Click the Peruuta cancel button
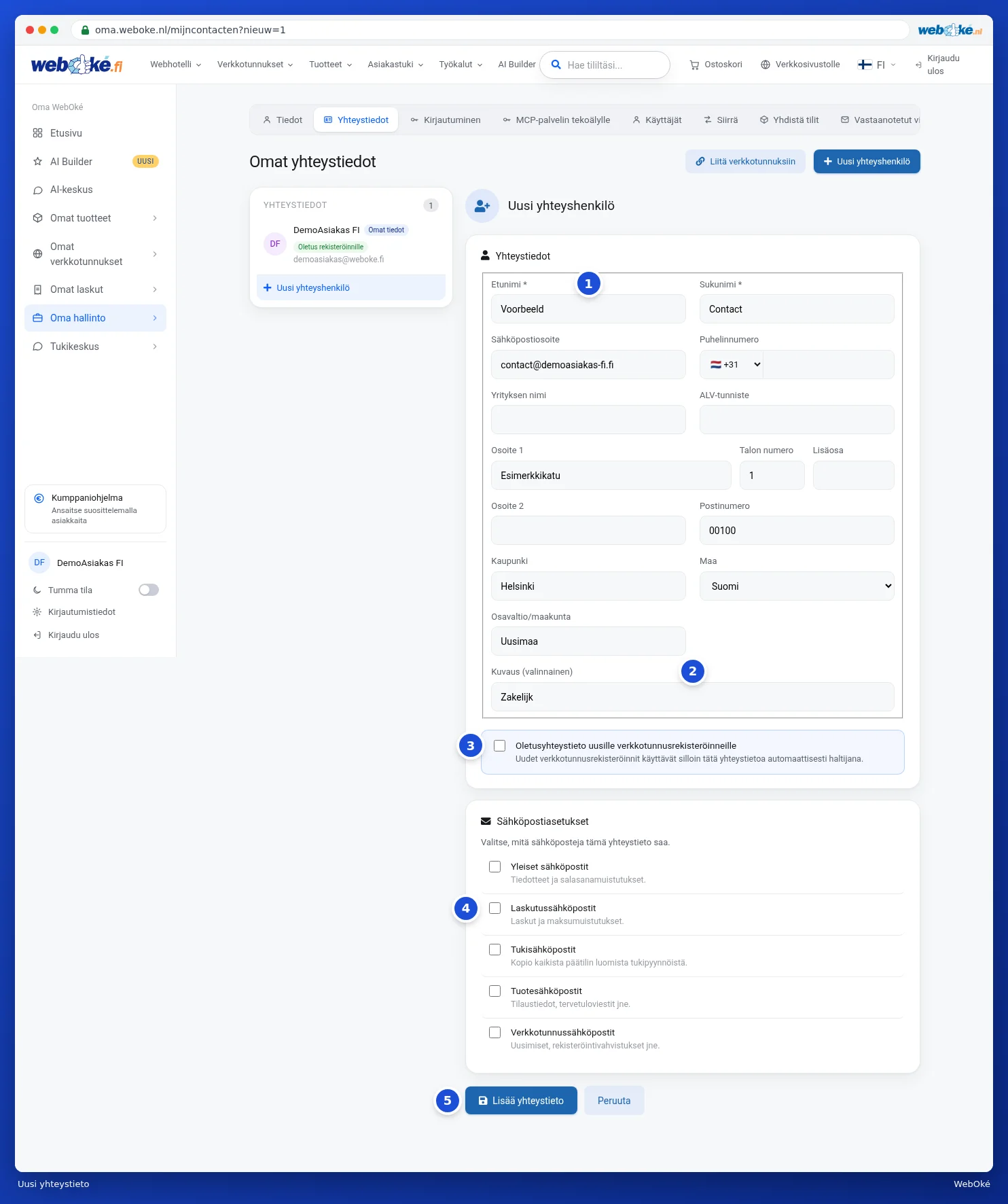 (x=614, y=1101)
